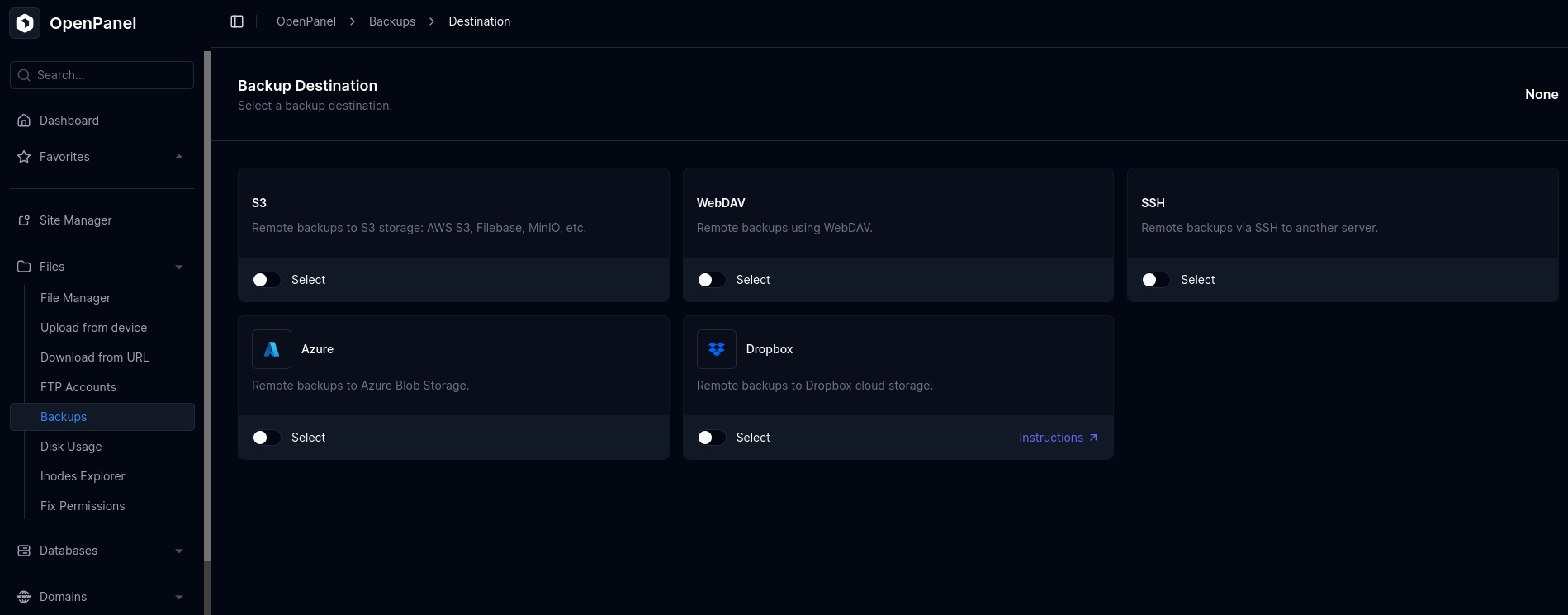Turn on the WebDAV Select switch
Screen dimensions: 1568x615
(x=711, y=280)
